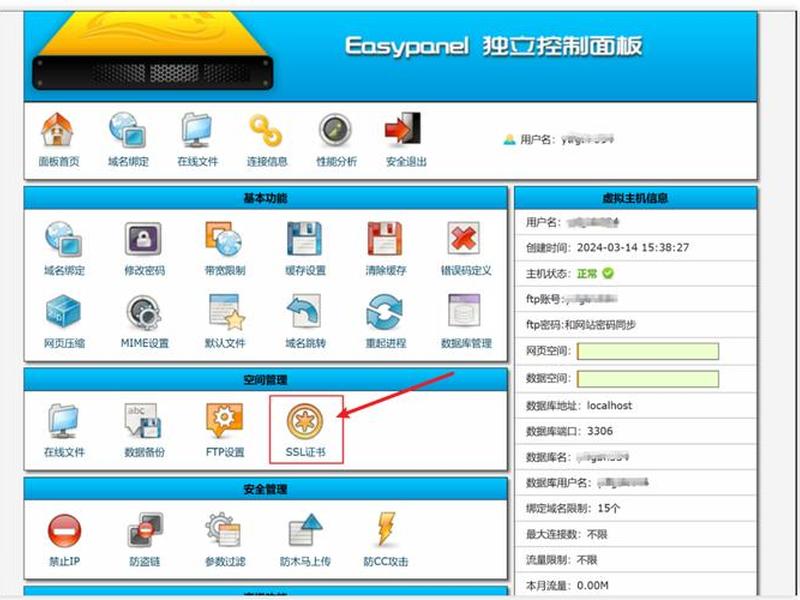
Task: Click the 虚拟主机信息 panel header
Action: pyautogui.click(x=636, y=198)
